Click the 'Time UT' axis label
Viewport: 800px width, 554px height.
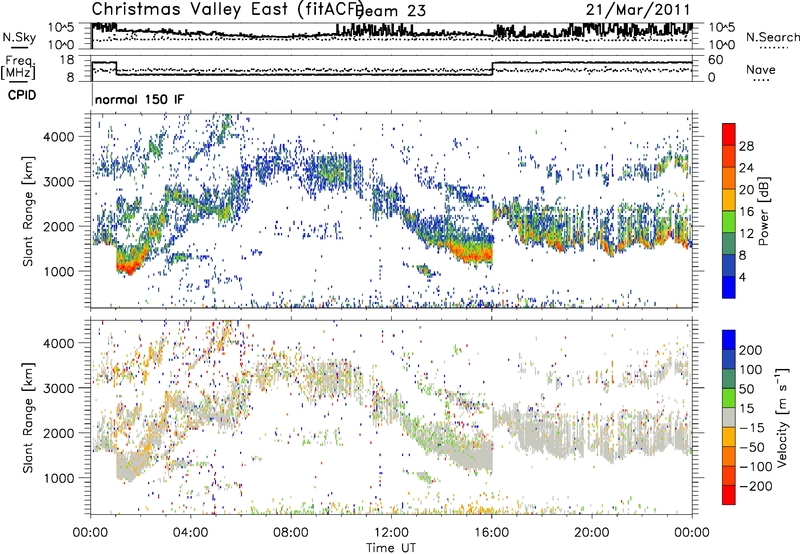tap(391, 548)
